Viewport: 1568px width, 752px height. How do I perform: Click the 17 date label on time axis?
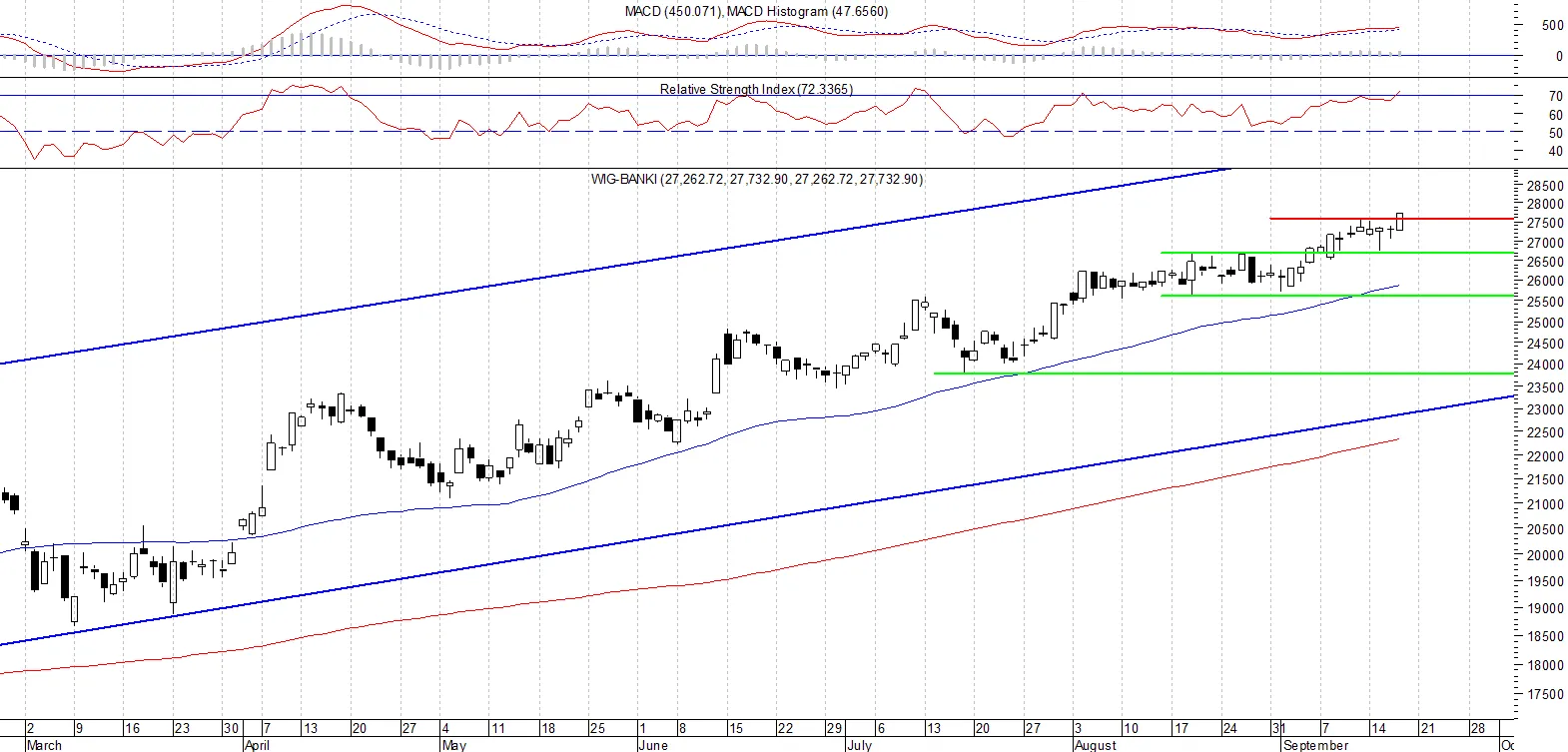pos(1180,729)
